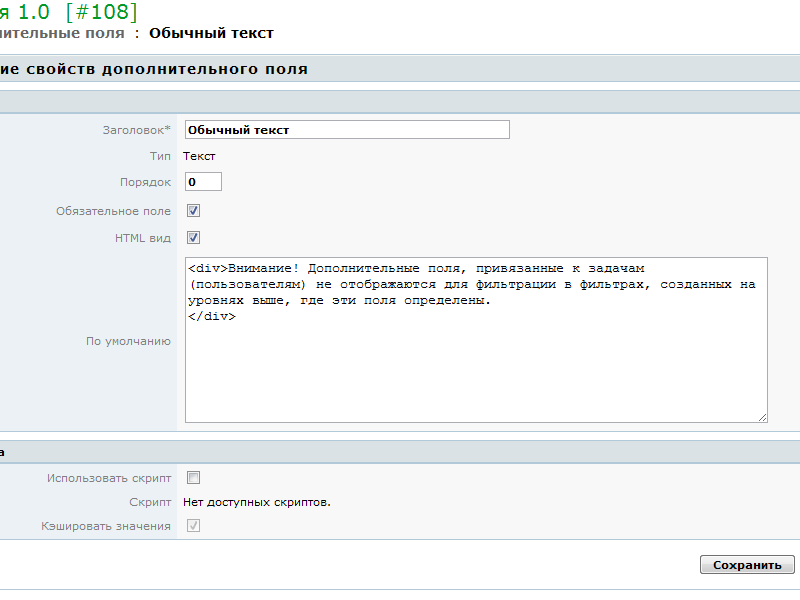Click the Заголовок* field label
This screenshot has width=800, height=600.
[136, 130]
